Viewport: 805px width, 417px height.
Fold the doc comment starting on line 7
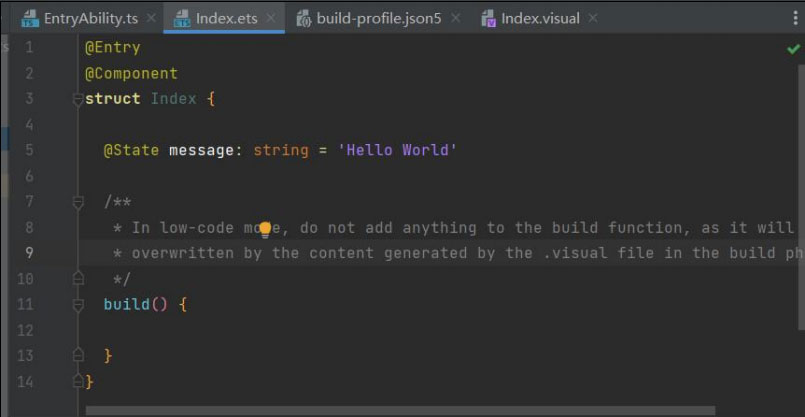click(x=78, y=202)
